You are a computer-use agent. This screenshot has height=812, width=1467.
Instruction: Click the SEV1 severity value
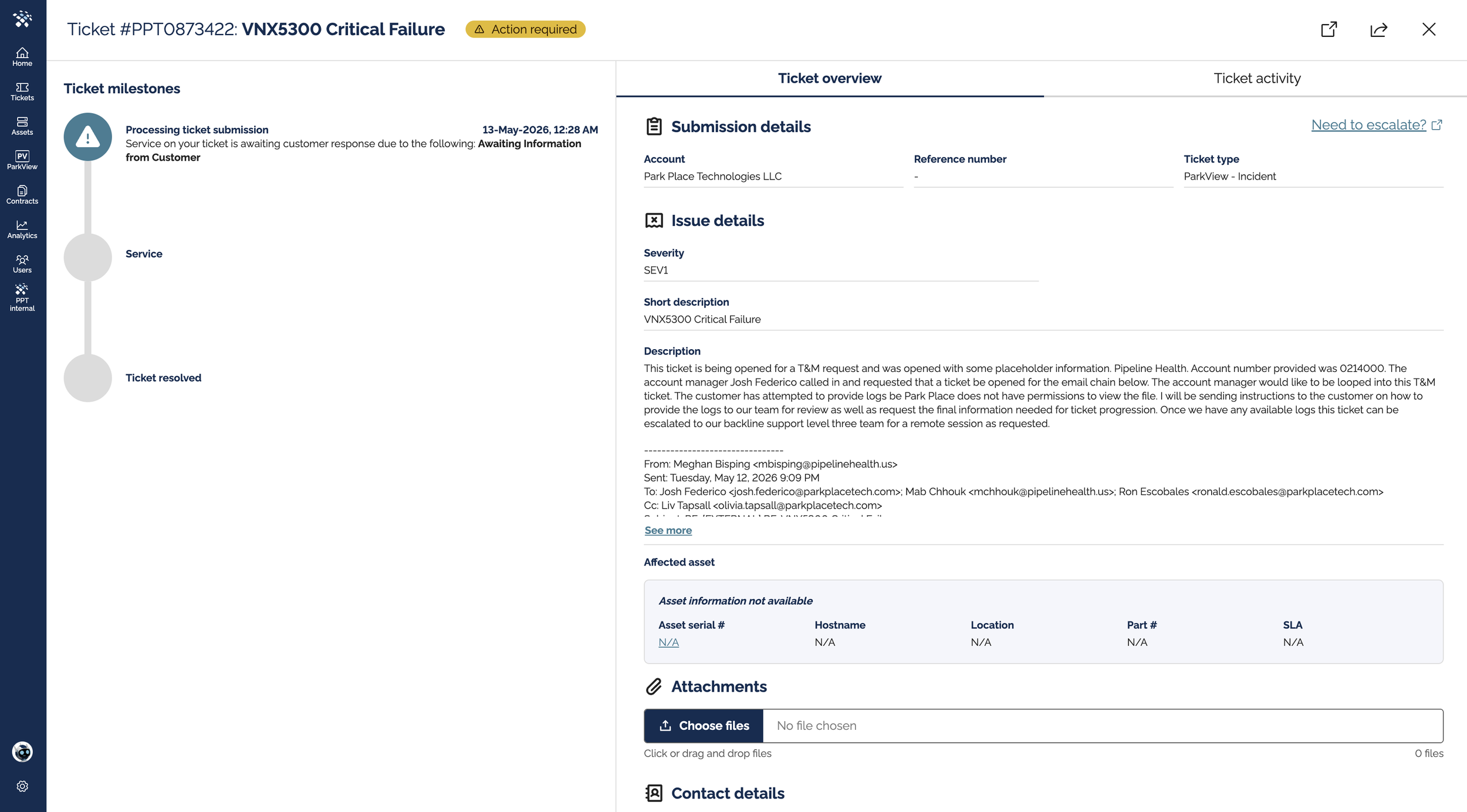click(x=656, y=270)
